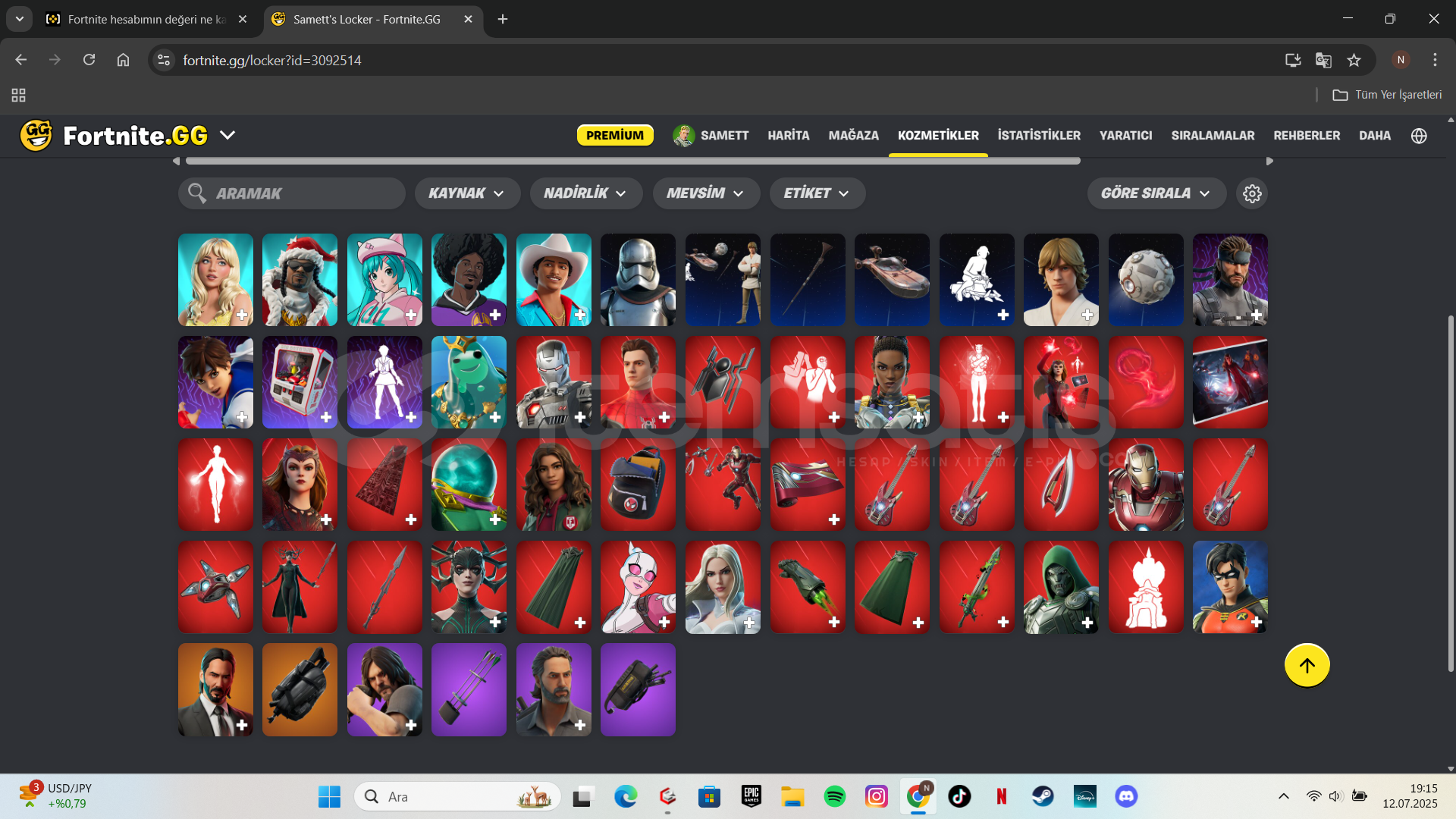Select the Robin outfit thumbnail
Screen dimensions: 1456x819
(1229, 587)
